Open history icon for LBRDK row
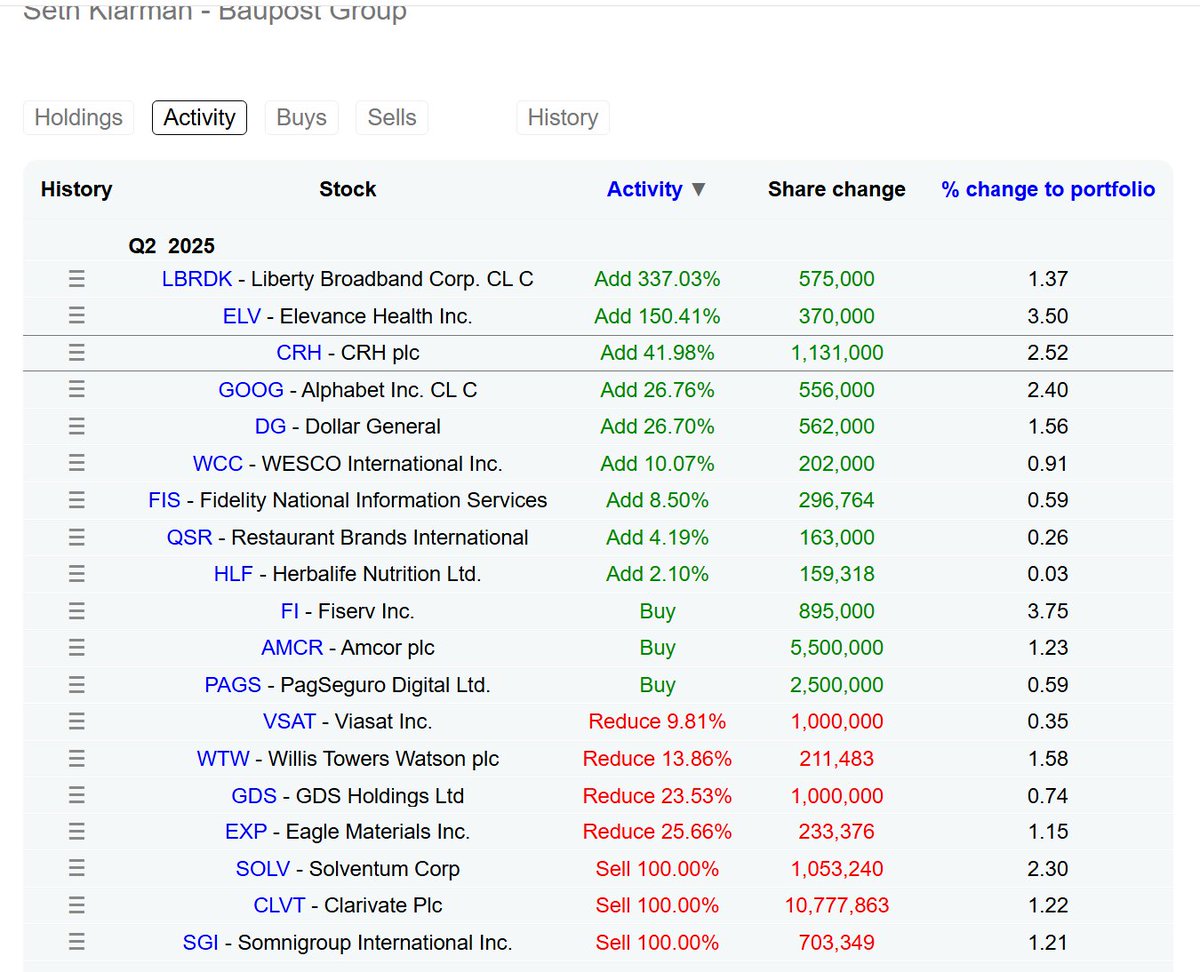1200x972 pixels. (x=77, y=279)
